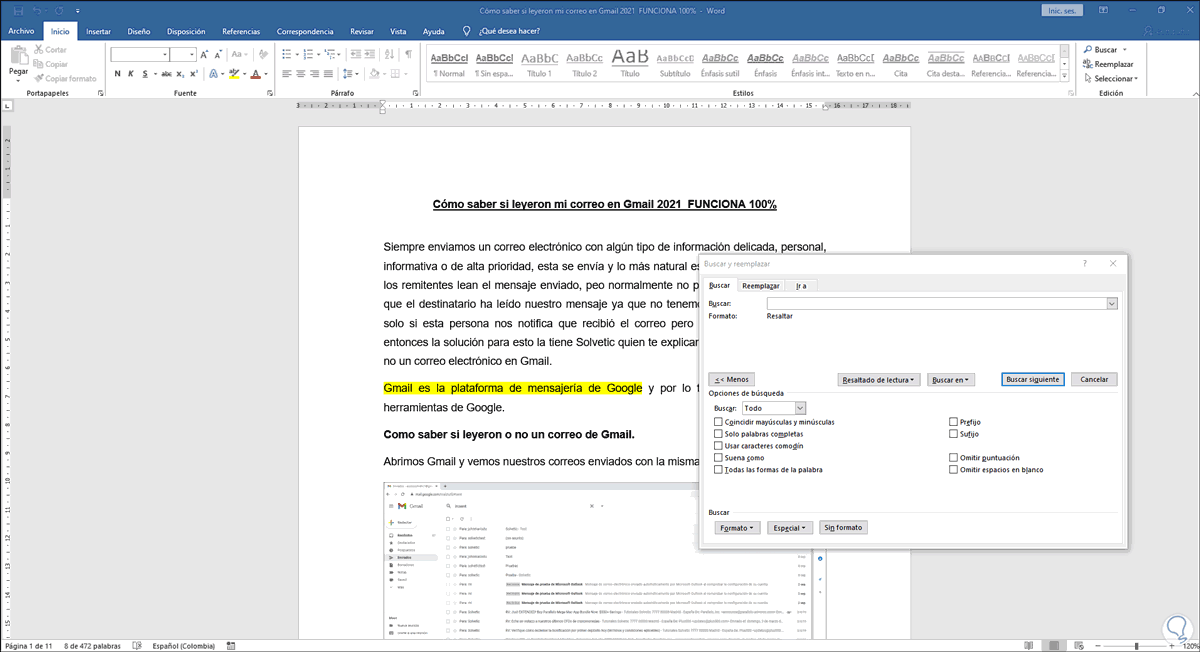
Task: Enable Coincidir mayúsculas y minúsculas checkbox
Action: [718, 422]
